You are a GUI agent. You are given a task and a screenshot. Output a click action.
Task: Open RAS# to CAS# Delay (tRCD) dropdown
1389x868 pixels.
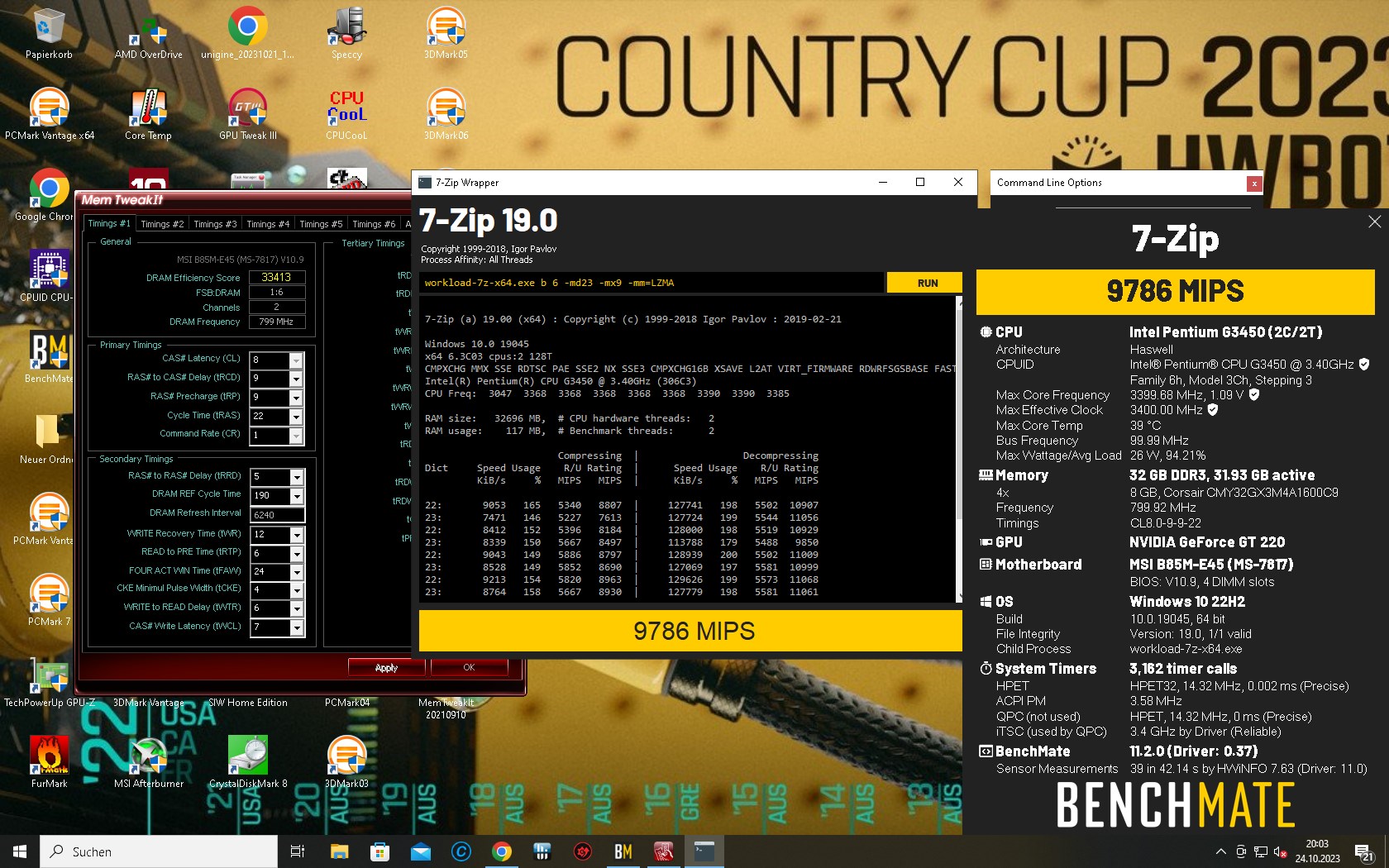[296, 379]
